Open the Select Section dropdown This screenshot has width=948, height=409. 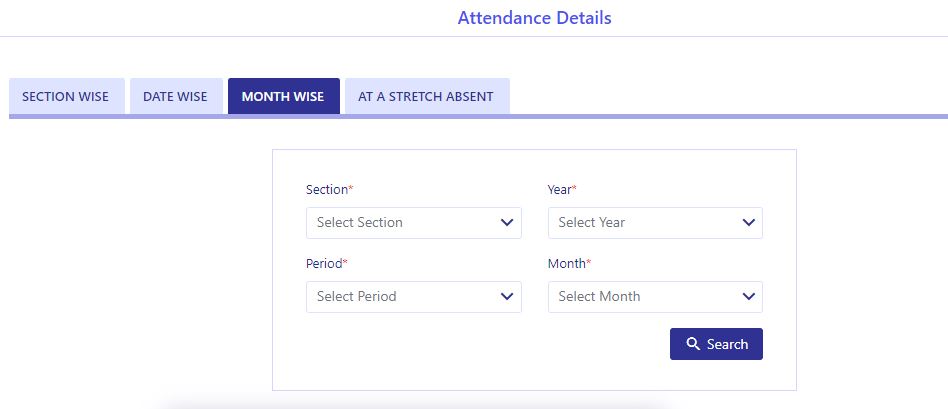point(414,223)
